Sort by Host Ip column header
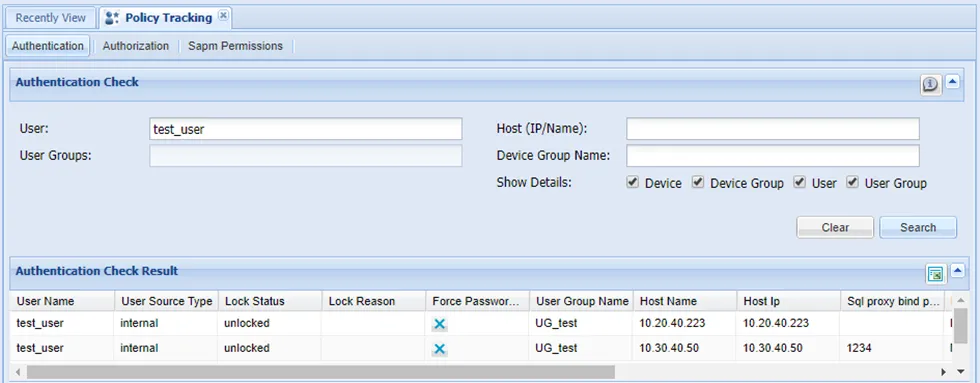The image size is (980, 383). [x=789, y=301]
